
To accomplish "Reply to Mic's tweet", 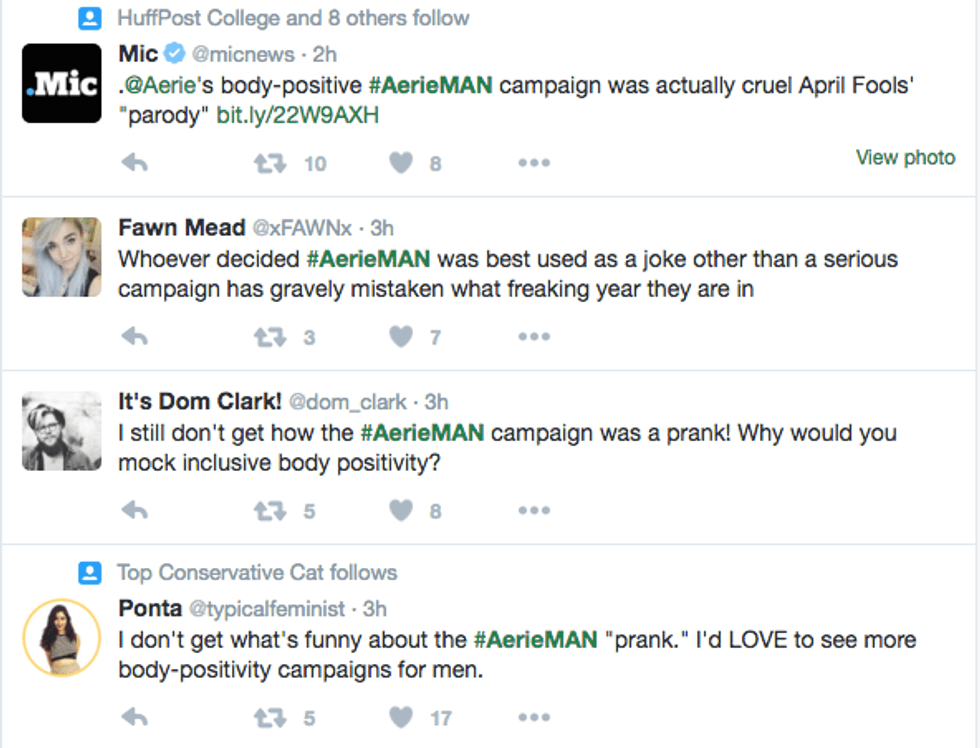I will (134, 163).
